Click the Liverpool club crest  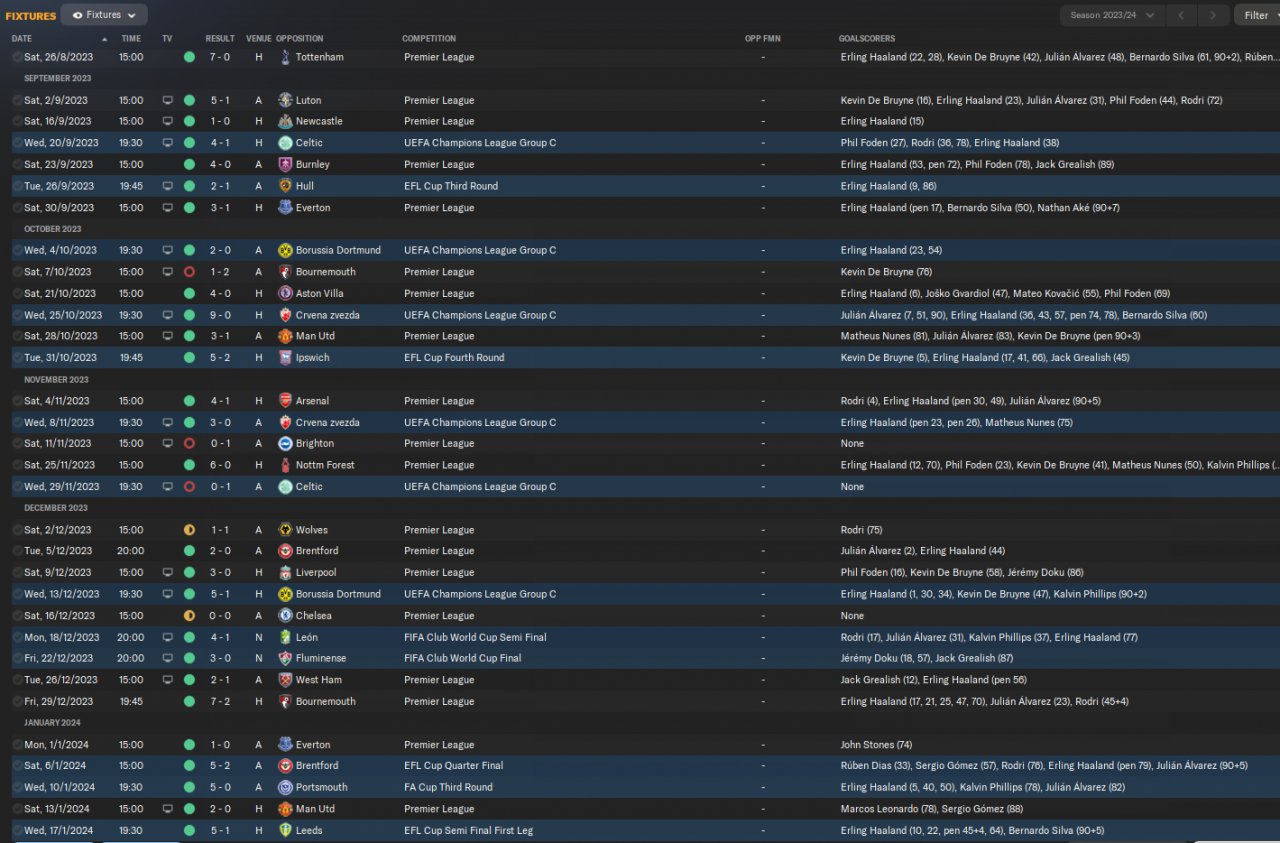[285, 572]
